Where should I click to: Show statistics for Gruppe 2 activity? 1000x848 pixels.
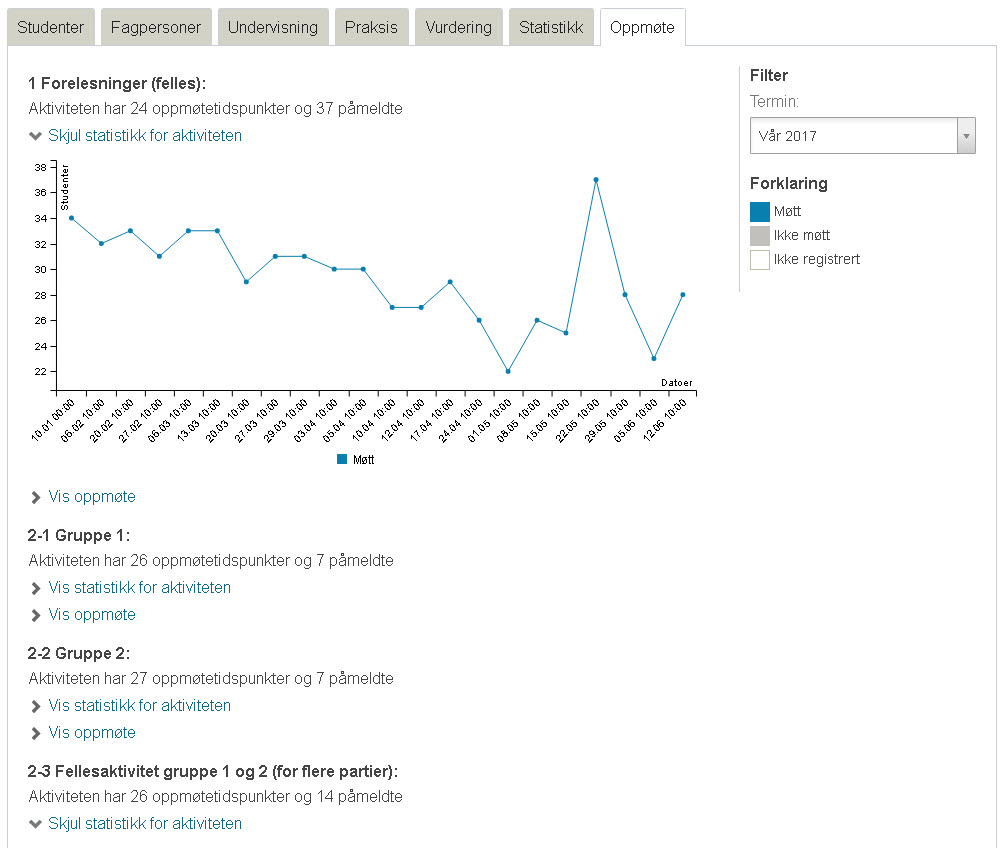pos(140,705)
